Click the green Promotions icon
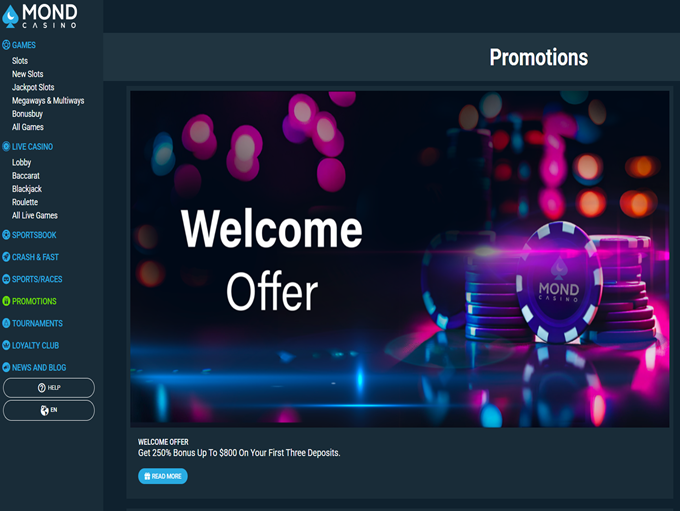Viewport: 680px width, 511px height. point(6,301)
